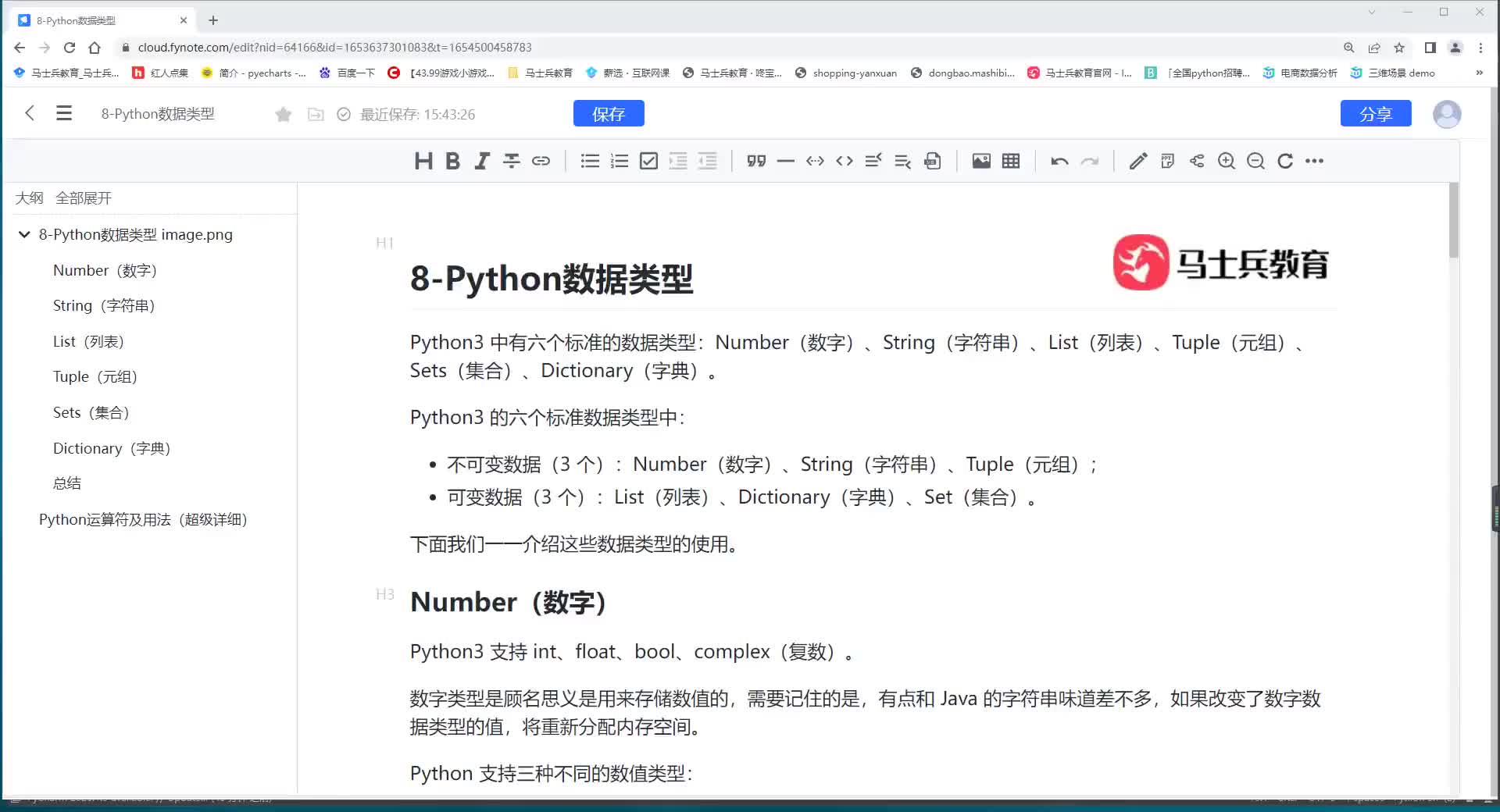
Task: Insert inline code icon
Action: 845,162
